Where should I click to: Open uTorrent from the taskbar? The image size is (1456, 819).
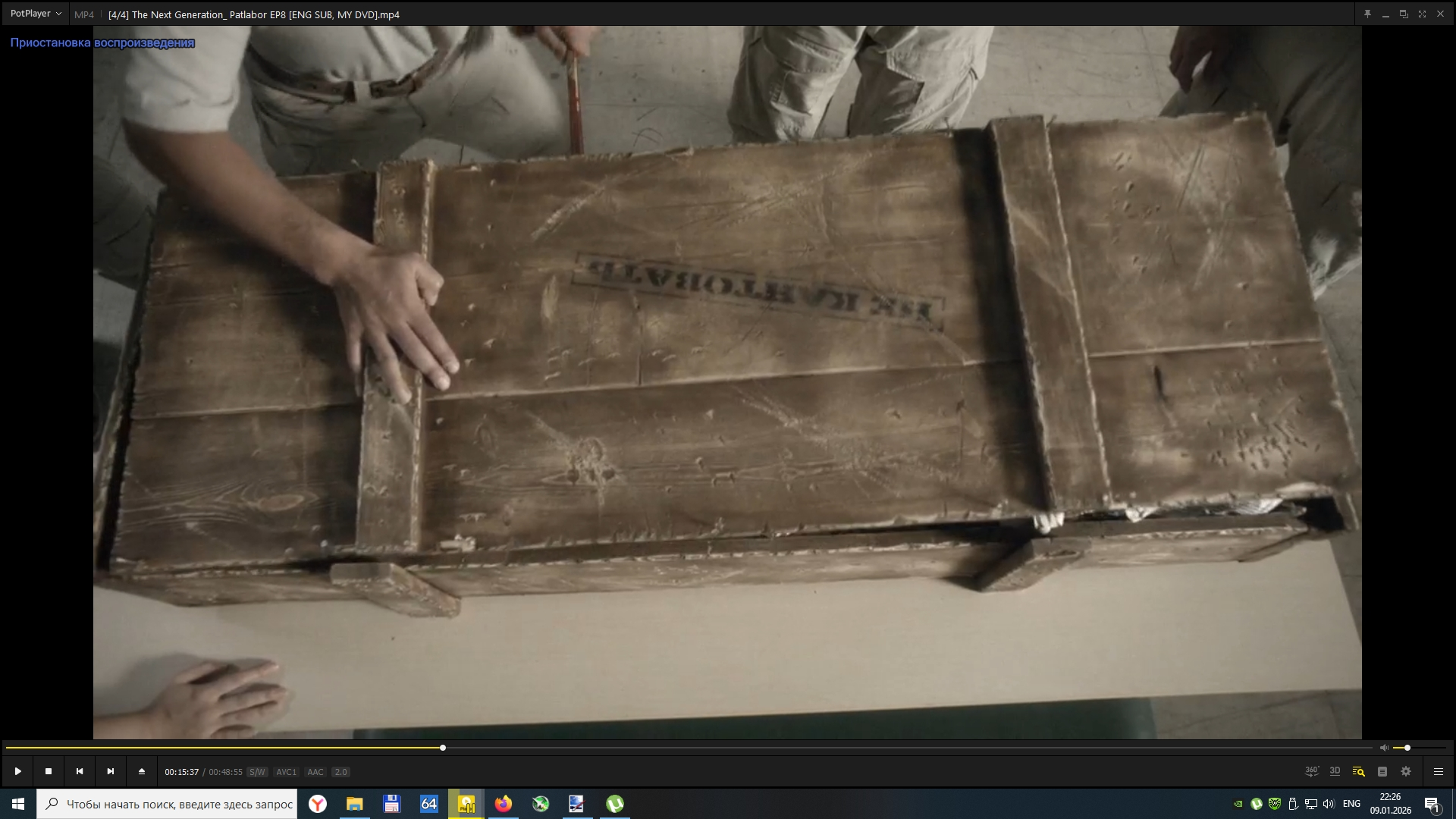[615, 804]
